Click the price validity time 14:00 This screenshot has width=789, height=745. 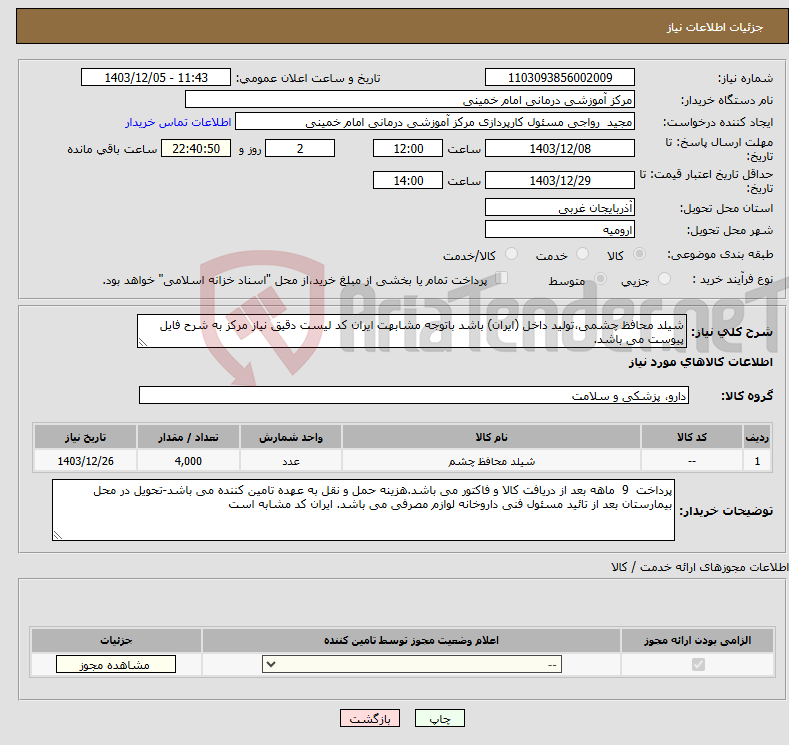[x=408, y=180]
